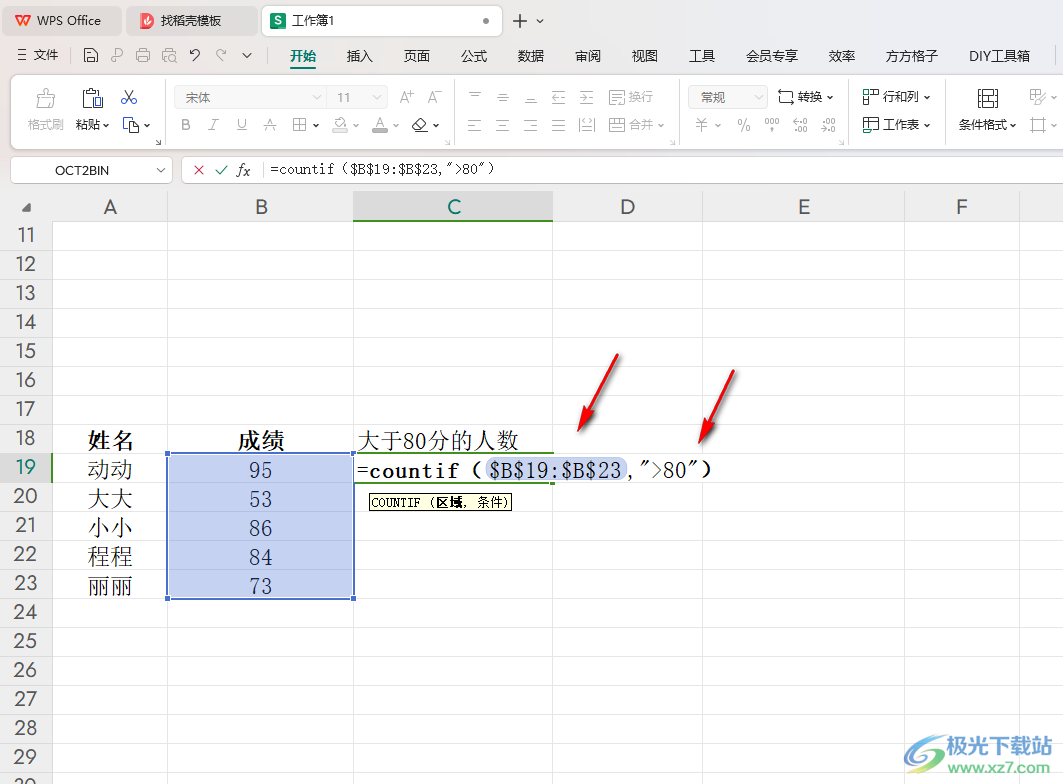
Task: Open the font name dropdown (宋体)
Action: [317, 98]
